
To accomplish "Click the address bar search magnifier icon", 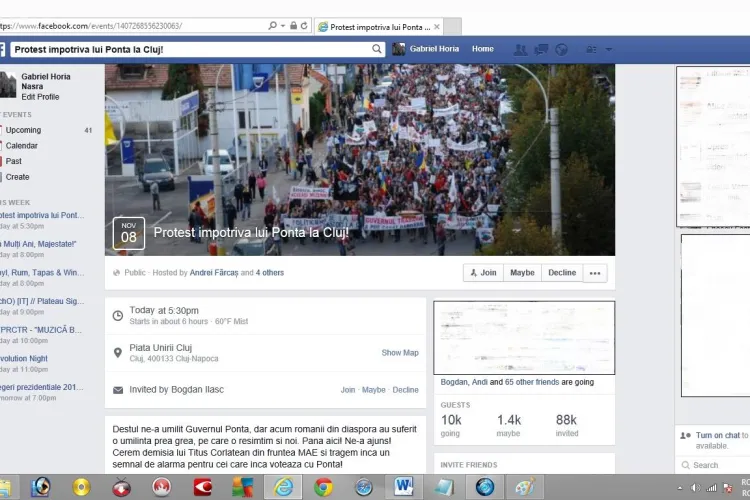I will (273, 26).
